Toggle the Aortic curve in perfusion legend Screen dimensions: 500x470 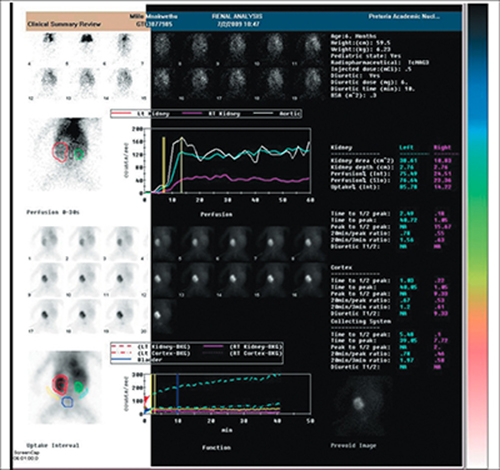(x=277, y=114)
